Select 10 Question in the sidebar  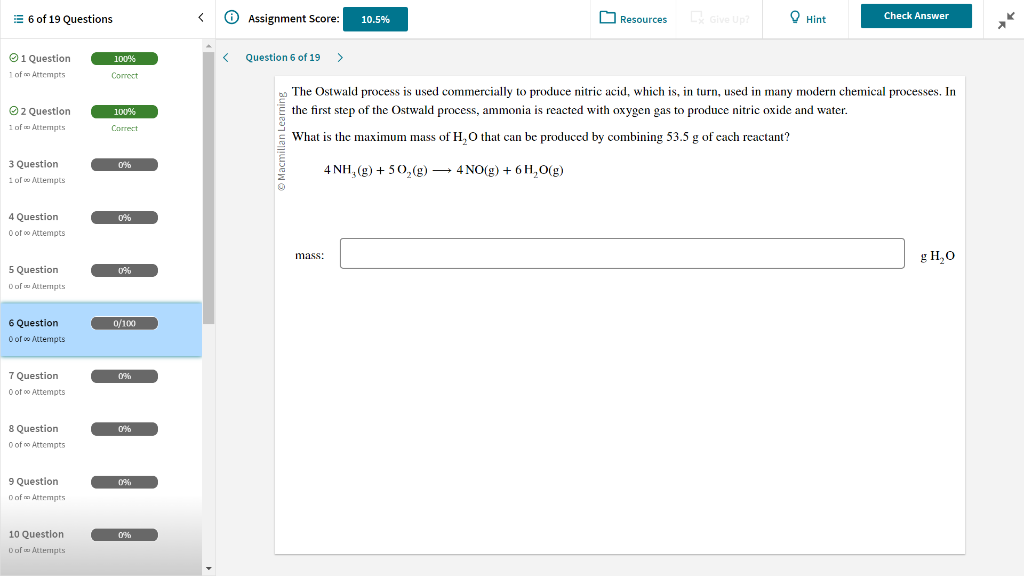click(x=101, y=541)
